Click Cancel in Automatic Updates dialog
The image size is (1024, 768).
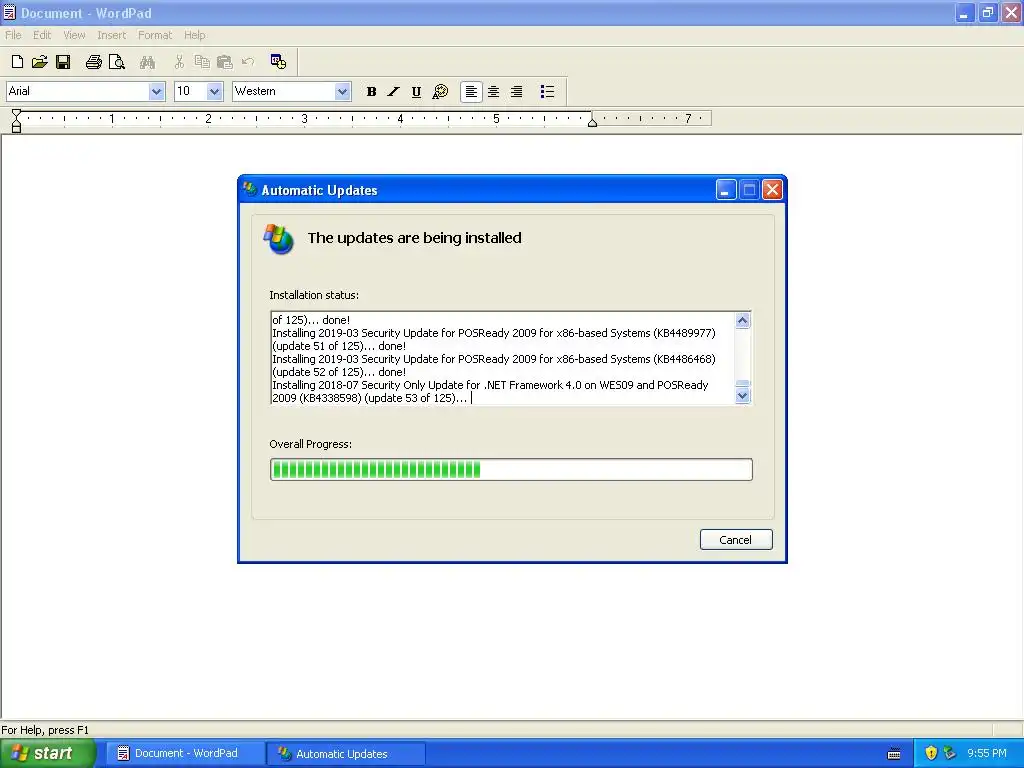(x=736, y=539)
